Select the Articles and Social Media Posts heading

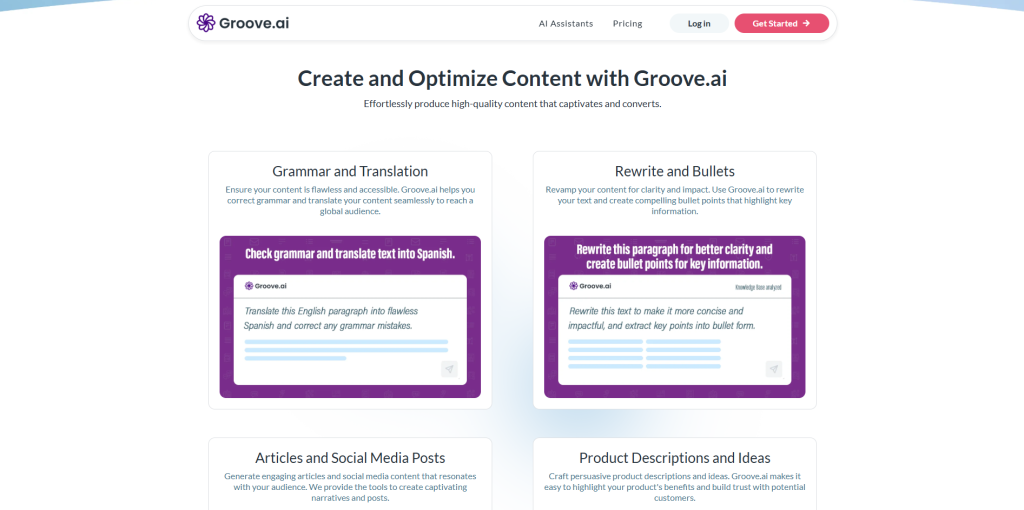click(x=350, y=458)
